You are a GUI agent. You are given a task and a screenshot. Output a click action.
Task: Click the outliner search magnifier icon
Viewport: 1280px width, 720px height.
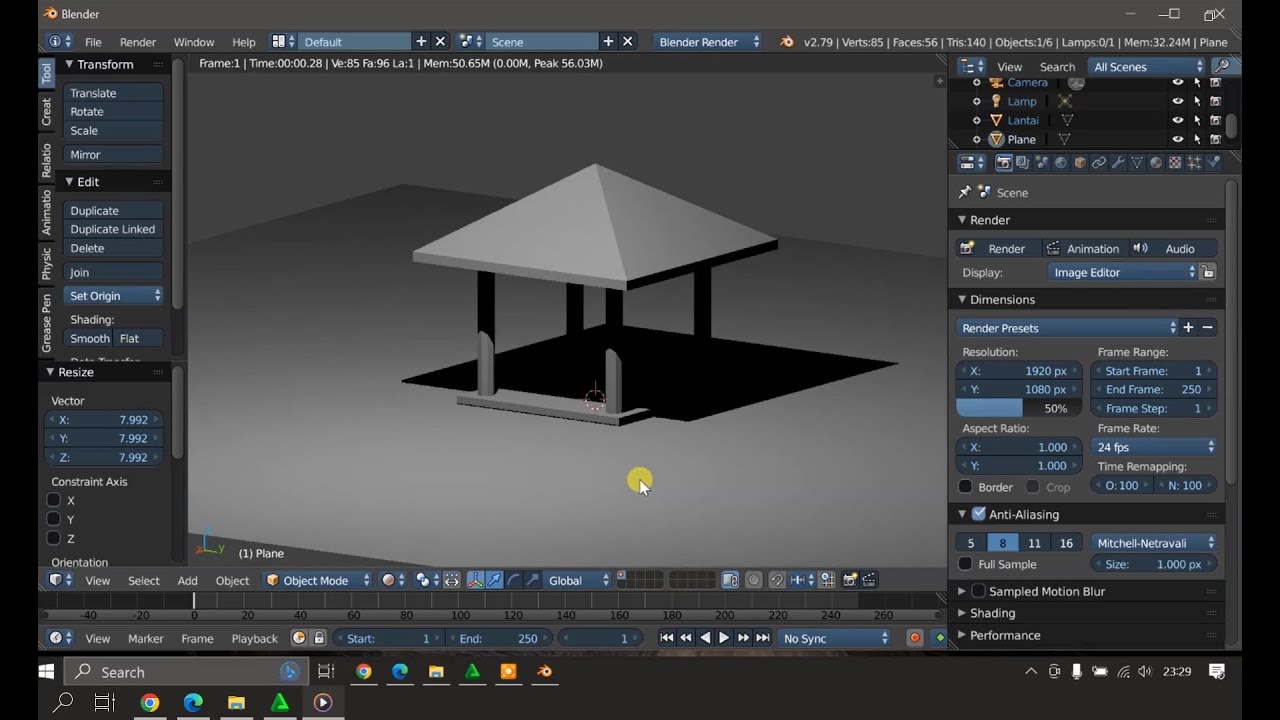click(1221, 66)
